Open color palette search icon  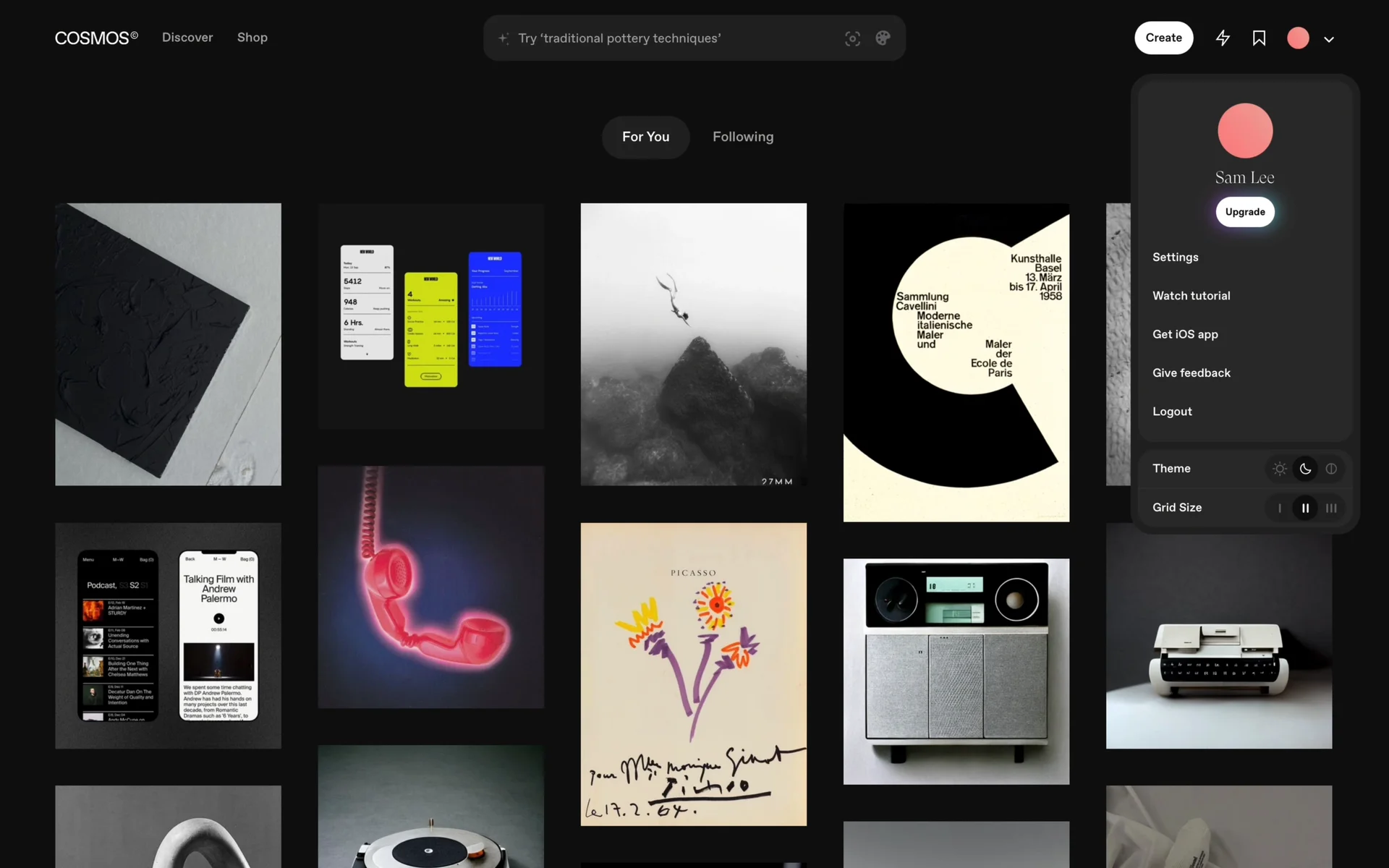pos(883,38)
